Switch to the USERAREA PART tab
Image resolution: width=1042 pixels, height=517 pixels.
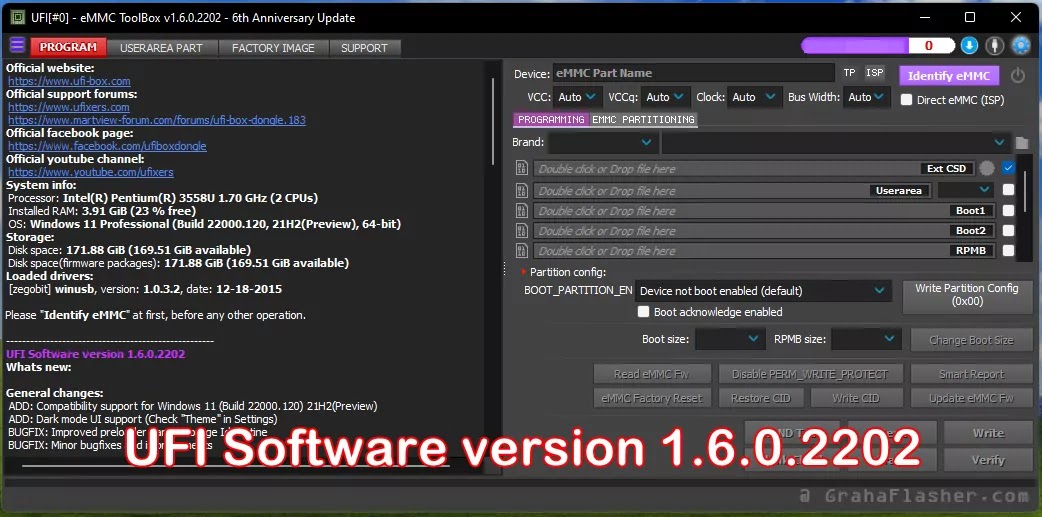pos(161,48)
